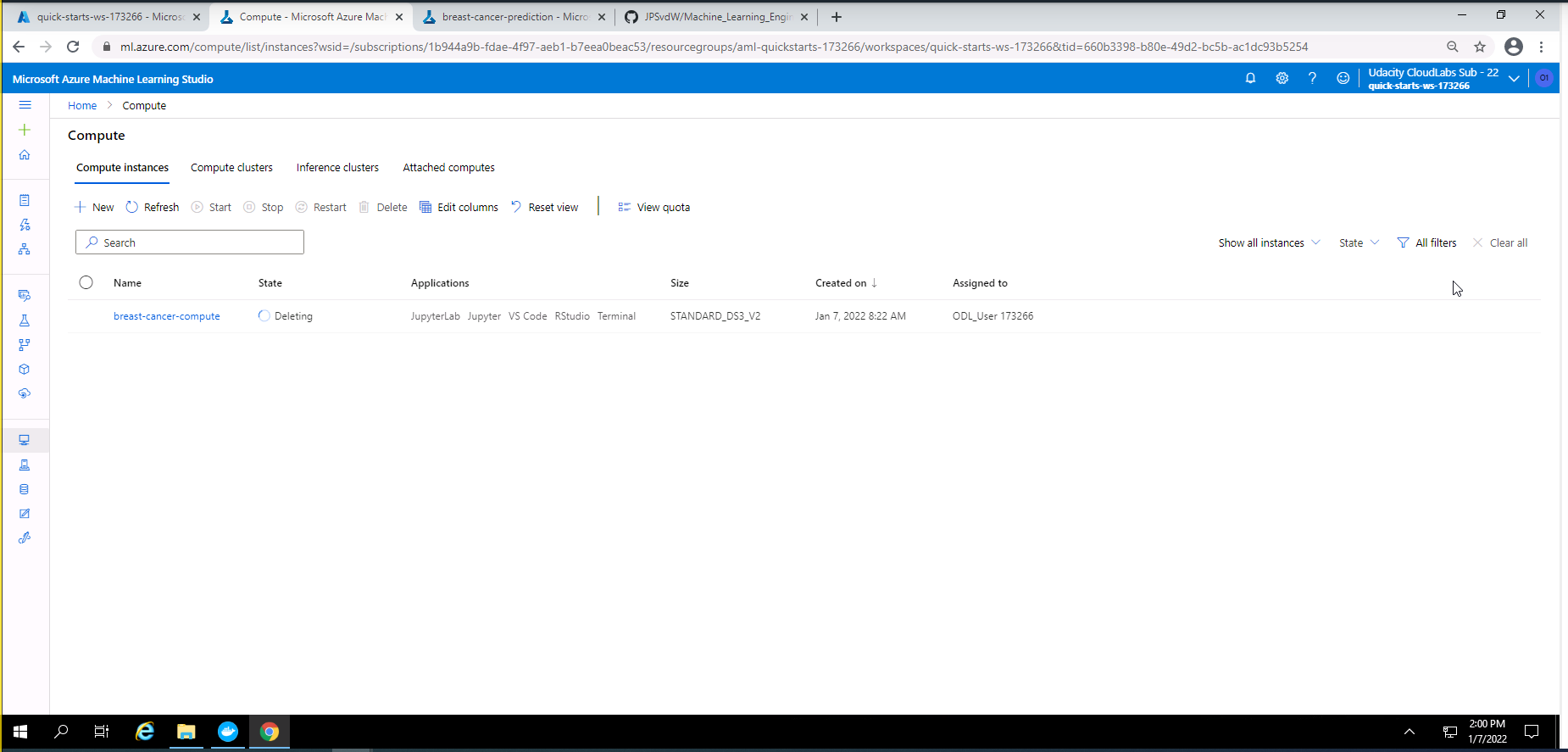Open Docker whale icon in taskbar
The height and width of the screenshot is (752, 1568).
tap(228, 732)
